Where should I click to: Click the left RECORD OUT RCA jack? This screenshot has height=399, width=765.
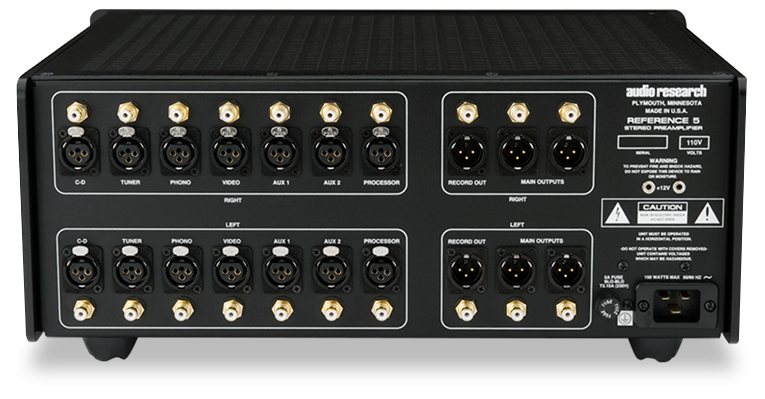click(x=466, y=310)
